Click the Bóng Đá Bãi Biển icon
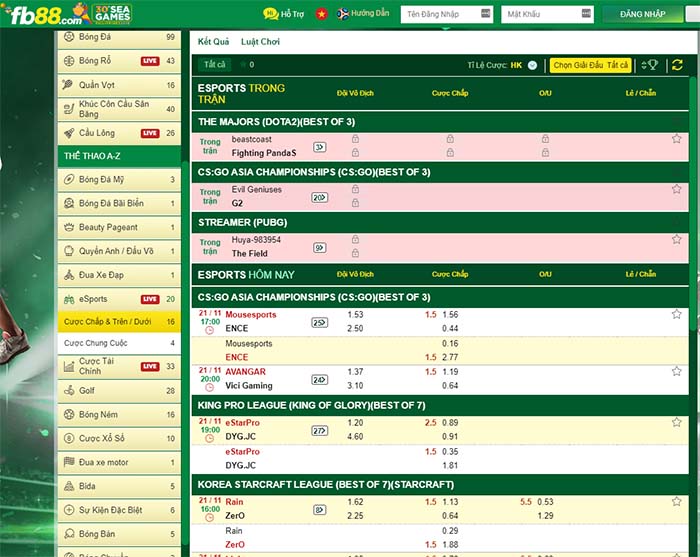This screenshot has height=557, width=700. [69, 203]
